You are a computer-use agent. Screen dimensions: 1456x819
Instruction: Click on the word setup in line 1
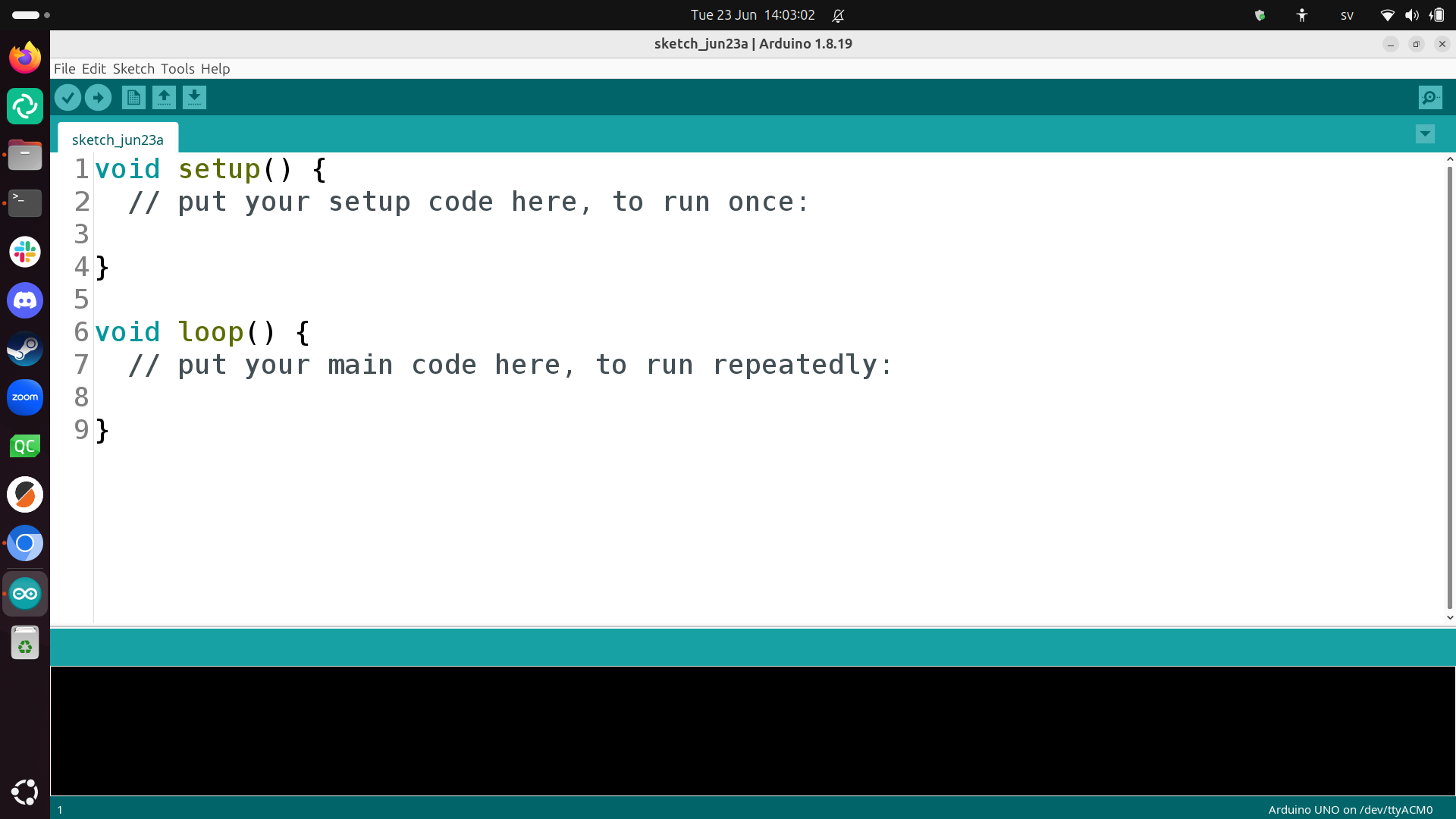click(219, 169)
